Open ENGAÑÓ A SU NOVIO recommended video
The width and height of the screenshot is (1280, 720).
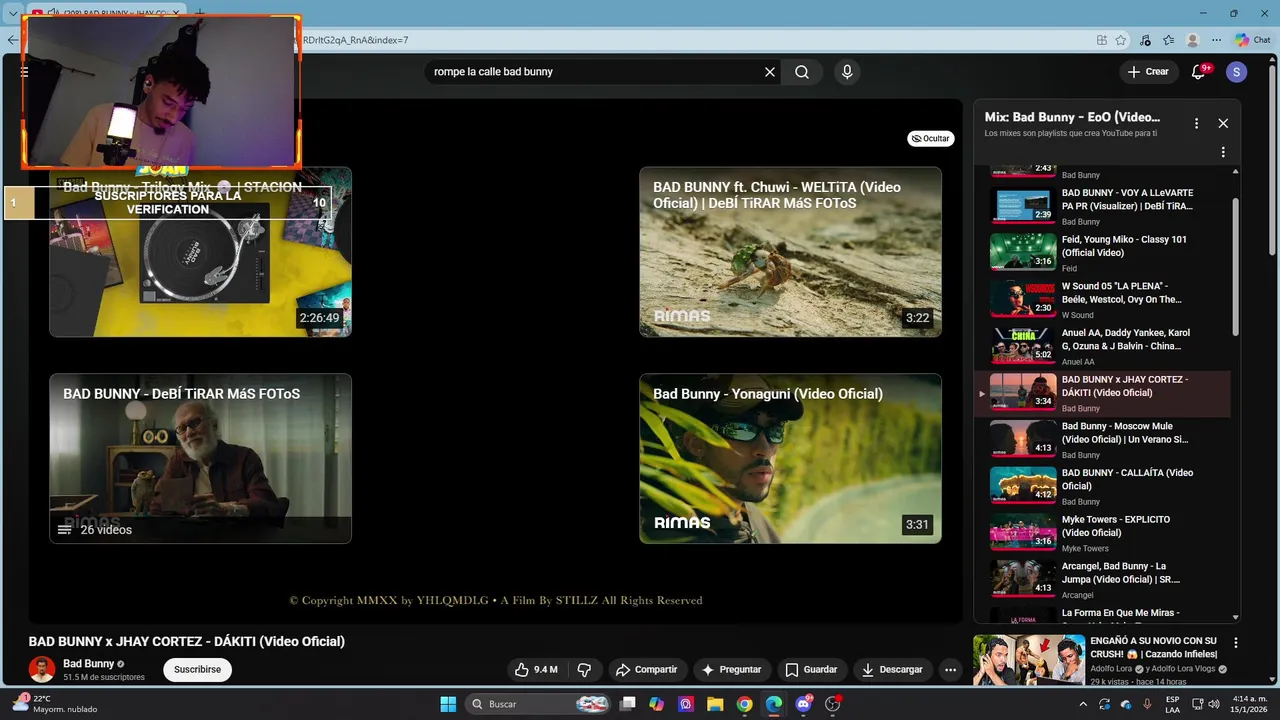1098,660
